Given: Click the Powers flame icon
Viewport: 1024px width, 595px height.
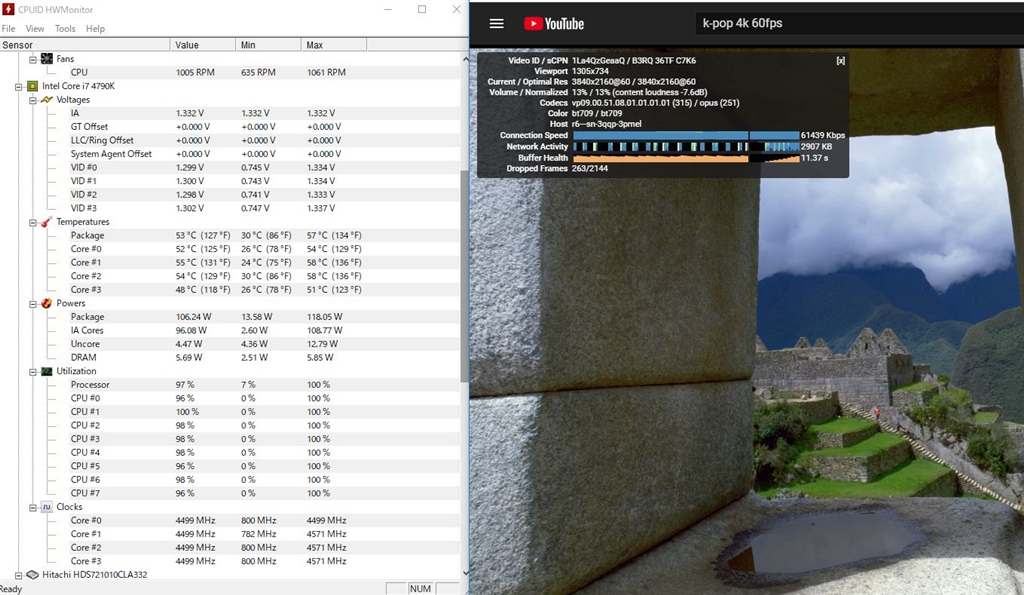Looking at the screenshot, I should click(x=47, y=303).
